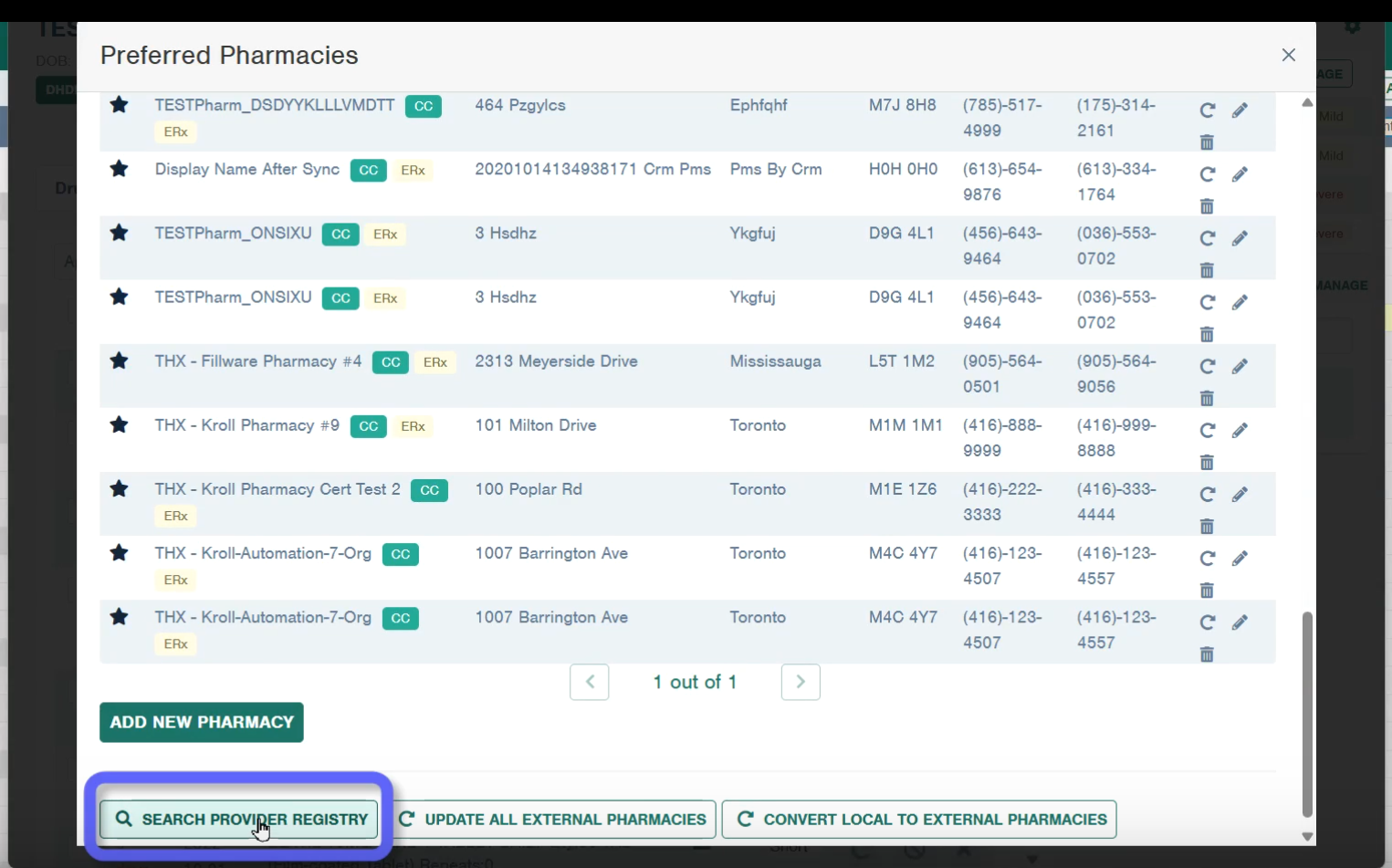Go to the previous page of pharmacies
1392x868 pixels.
tap(590, 682)
